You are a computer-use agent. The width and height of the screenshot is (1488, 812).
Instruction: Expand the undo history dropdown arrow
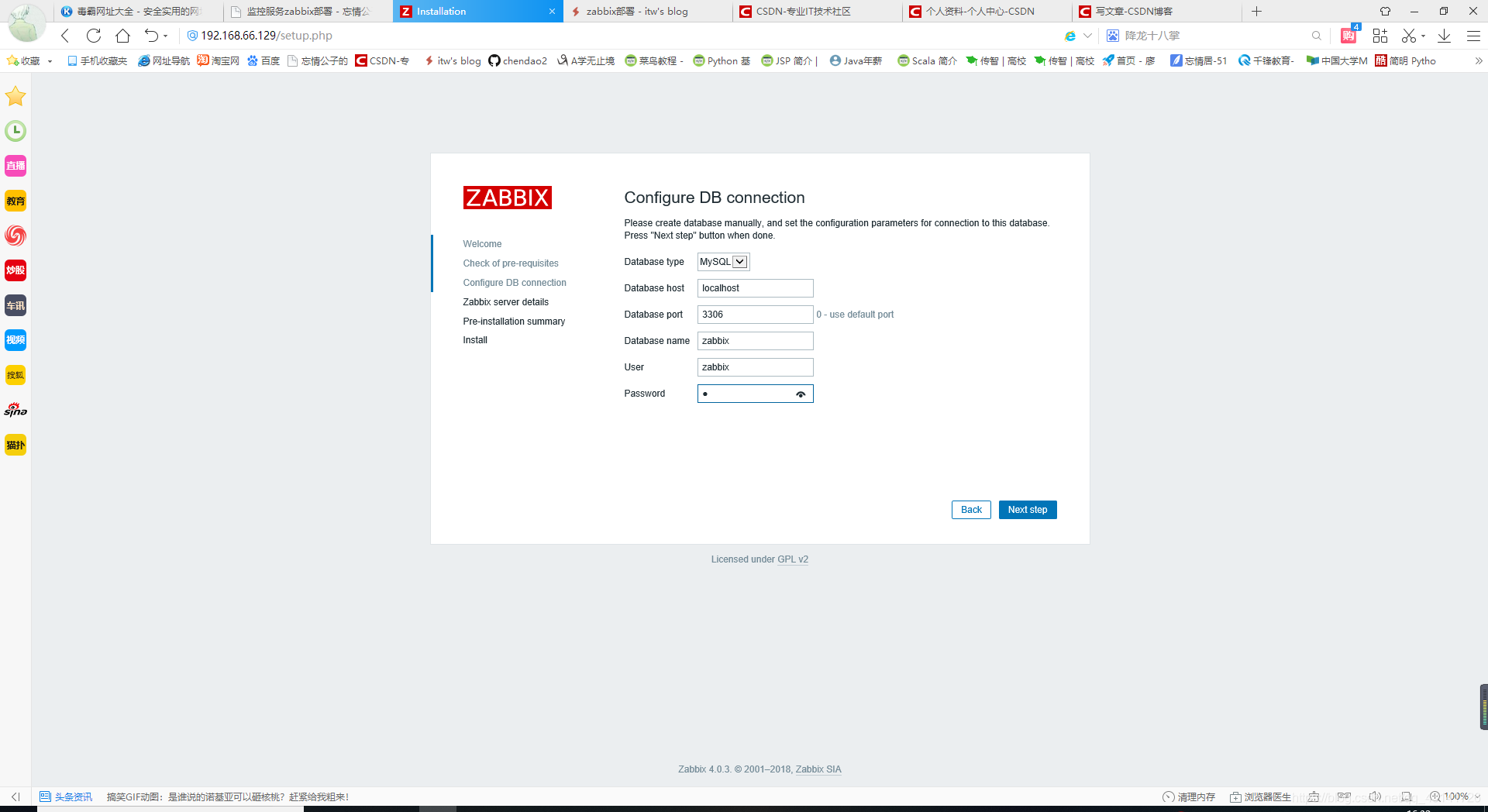click(x=165, y=36)
